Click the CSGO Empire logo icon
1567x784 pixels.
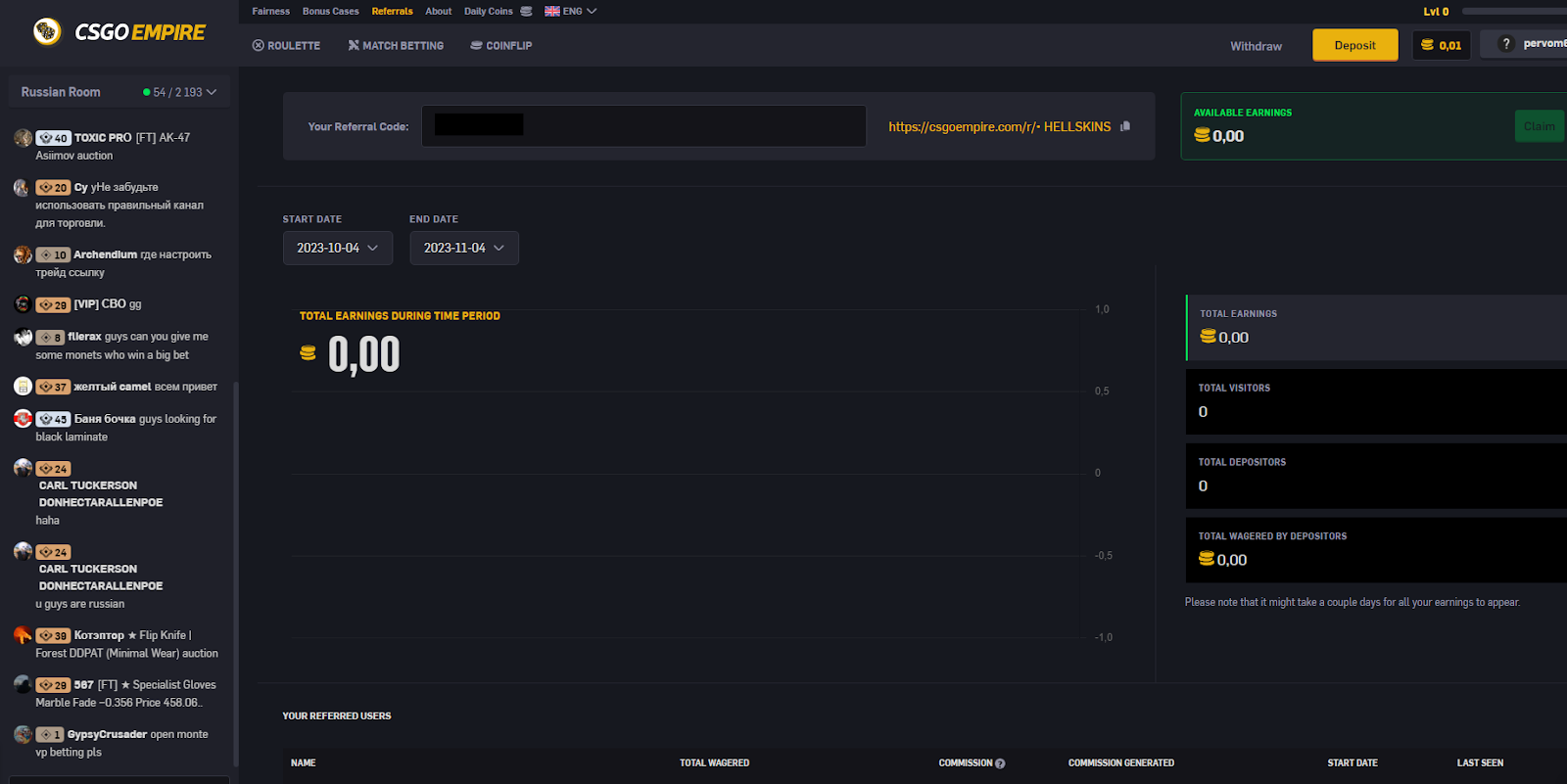point(47,31)
